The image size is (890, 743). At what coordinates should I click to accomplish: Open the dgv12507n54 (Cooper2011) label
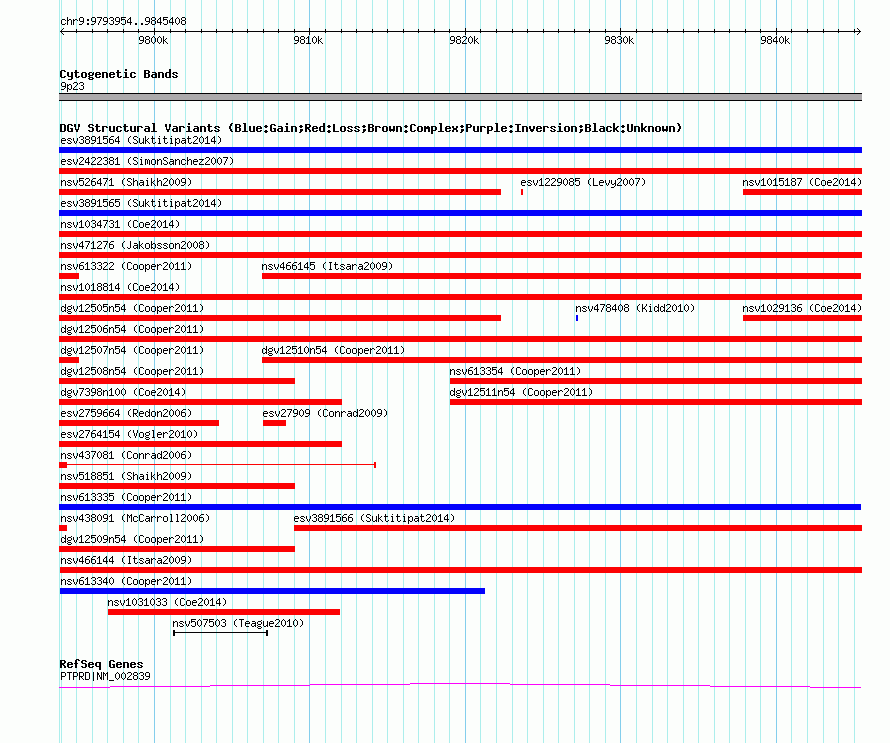tap(132, 350)
